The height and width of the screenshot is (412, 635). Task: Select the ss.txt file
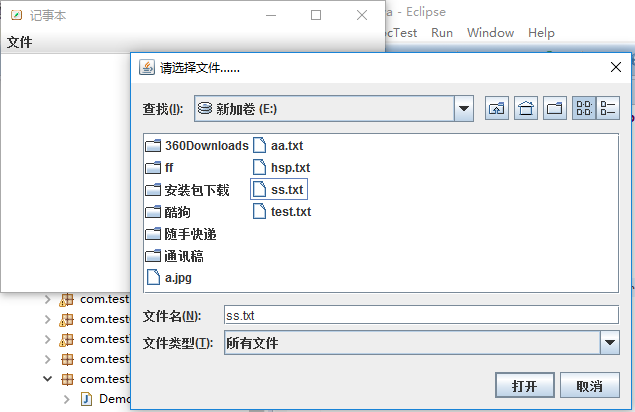(279, 189)
